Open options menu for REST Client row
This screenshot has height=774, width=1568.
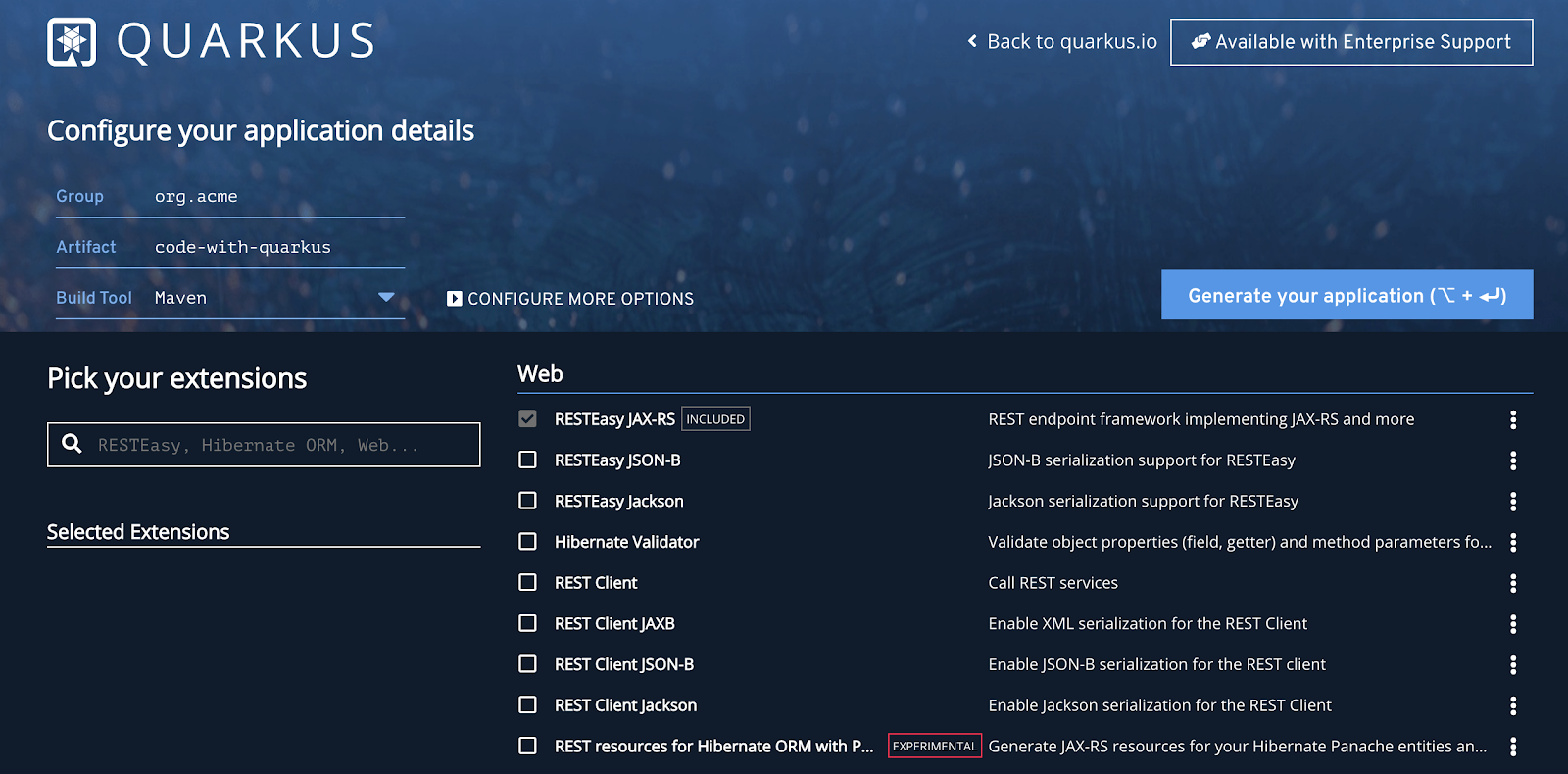[x=1513, y=583]
